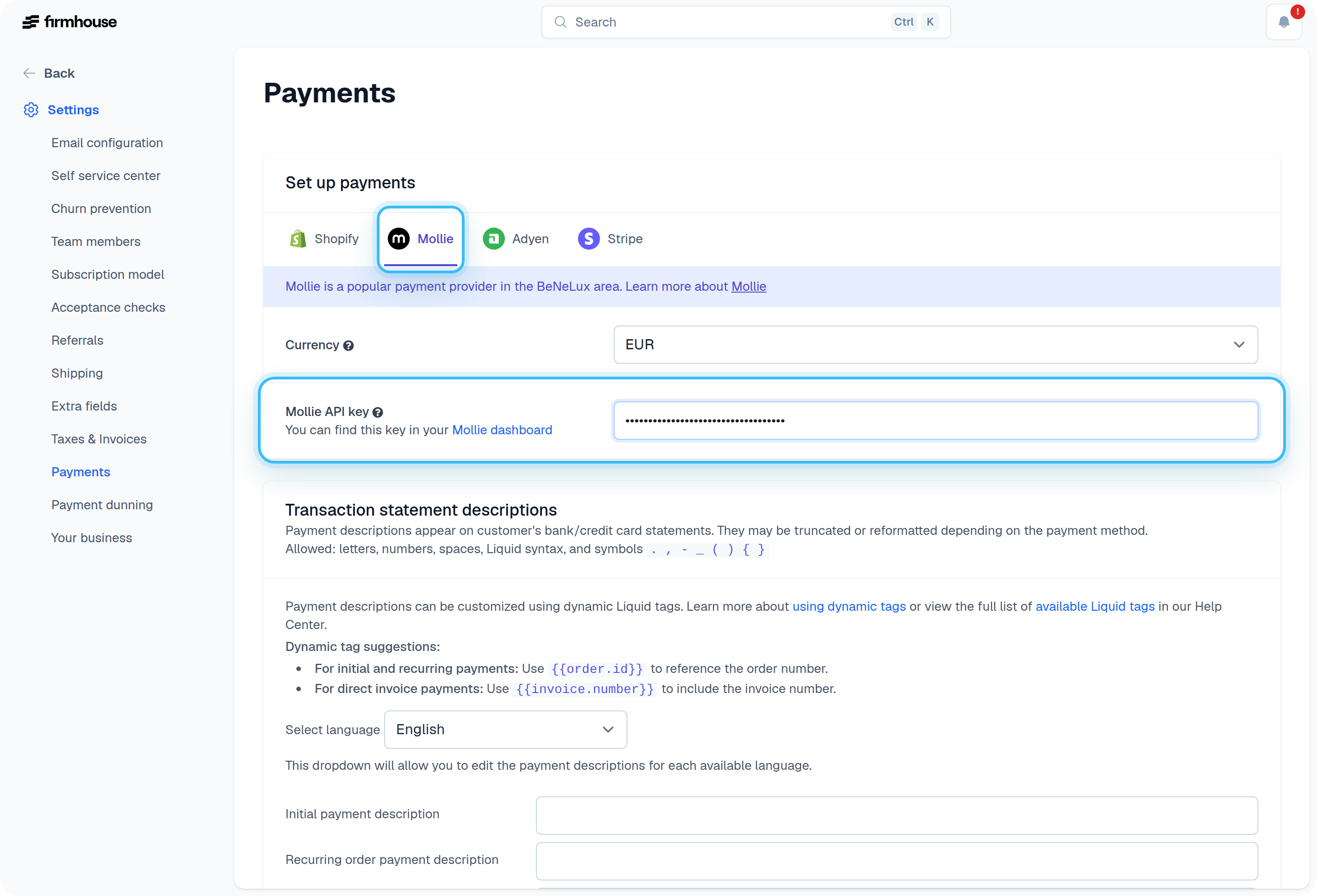Click the {{order.id}} tag text

597,669
